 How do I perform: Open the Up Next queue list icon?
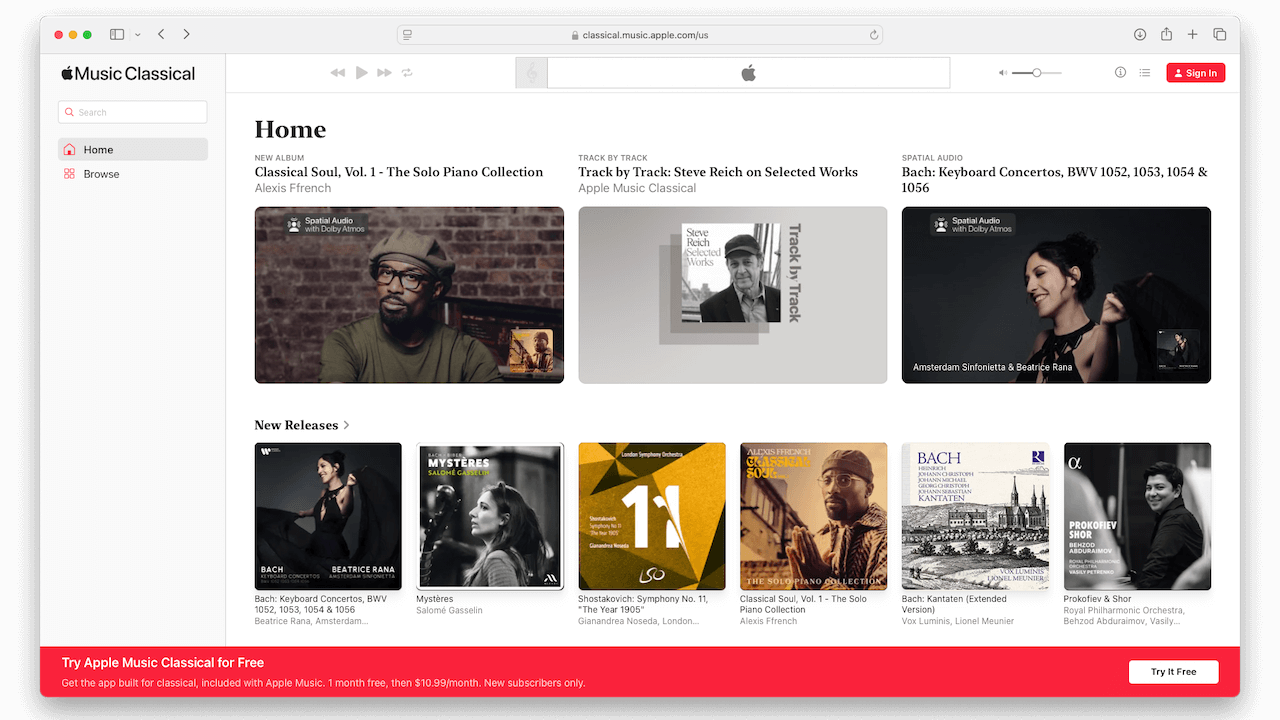click(x=1145, y=73)
